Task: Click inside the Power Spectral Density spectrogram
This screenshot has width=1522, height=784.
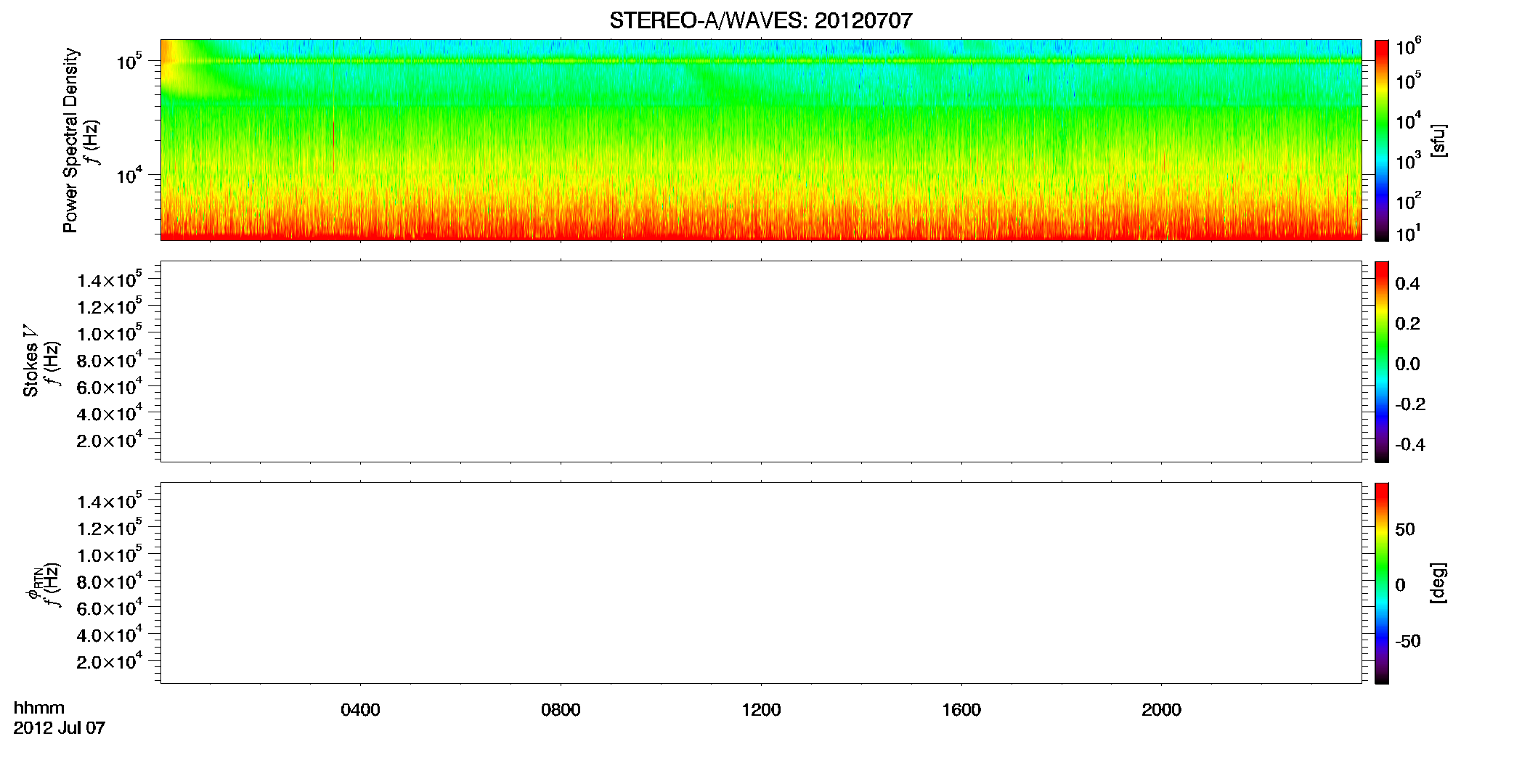Action: coord(760,139)
